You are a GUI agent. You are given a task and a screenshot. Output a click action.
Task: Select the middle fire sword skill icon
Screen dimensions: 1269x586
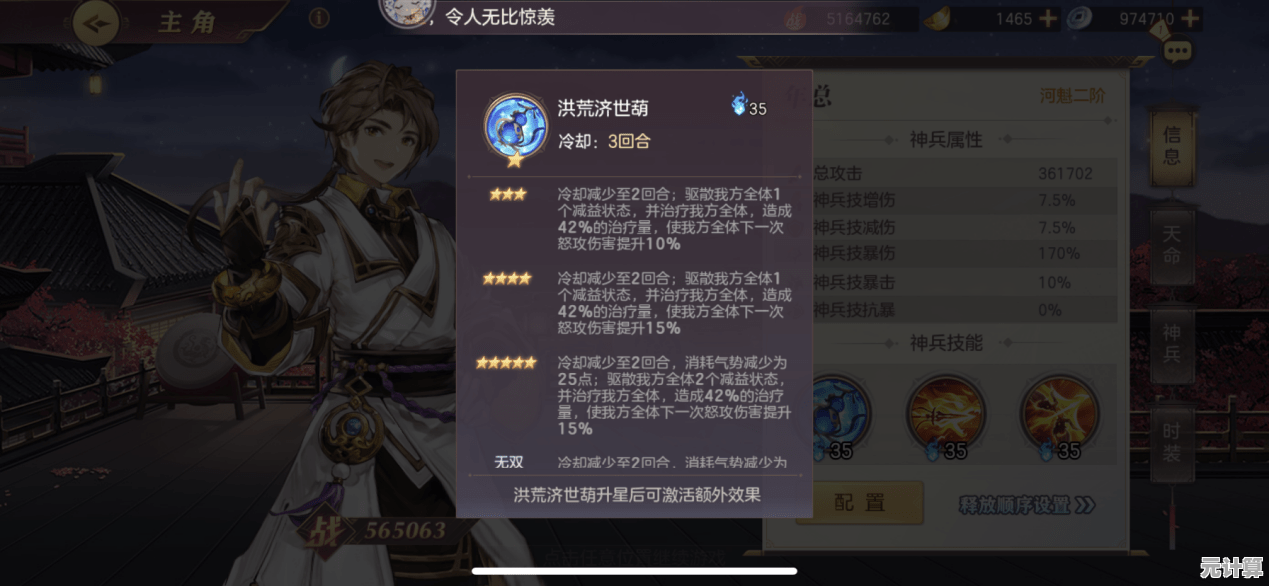940,412
